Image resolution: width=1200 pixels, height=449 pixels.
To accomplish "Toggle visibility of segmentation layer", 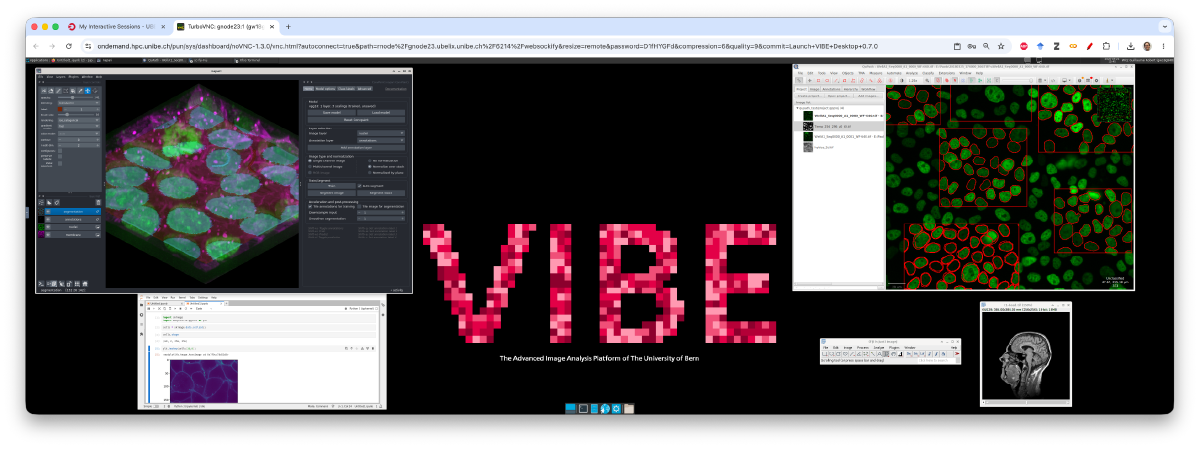I will tap(48, 211).
